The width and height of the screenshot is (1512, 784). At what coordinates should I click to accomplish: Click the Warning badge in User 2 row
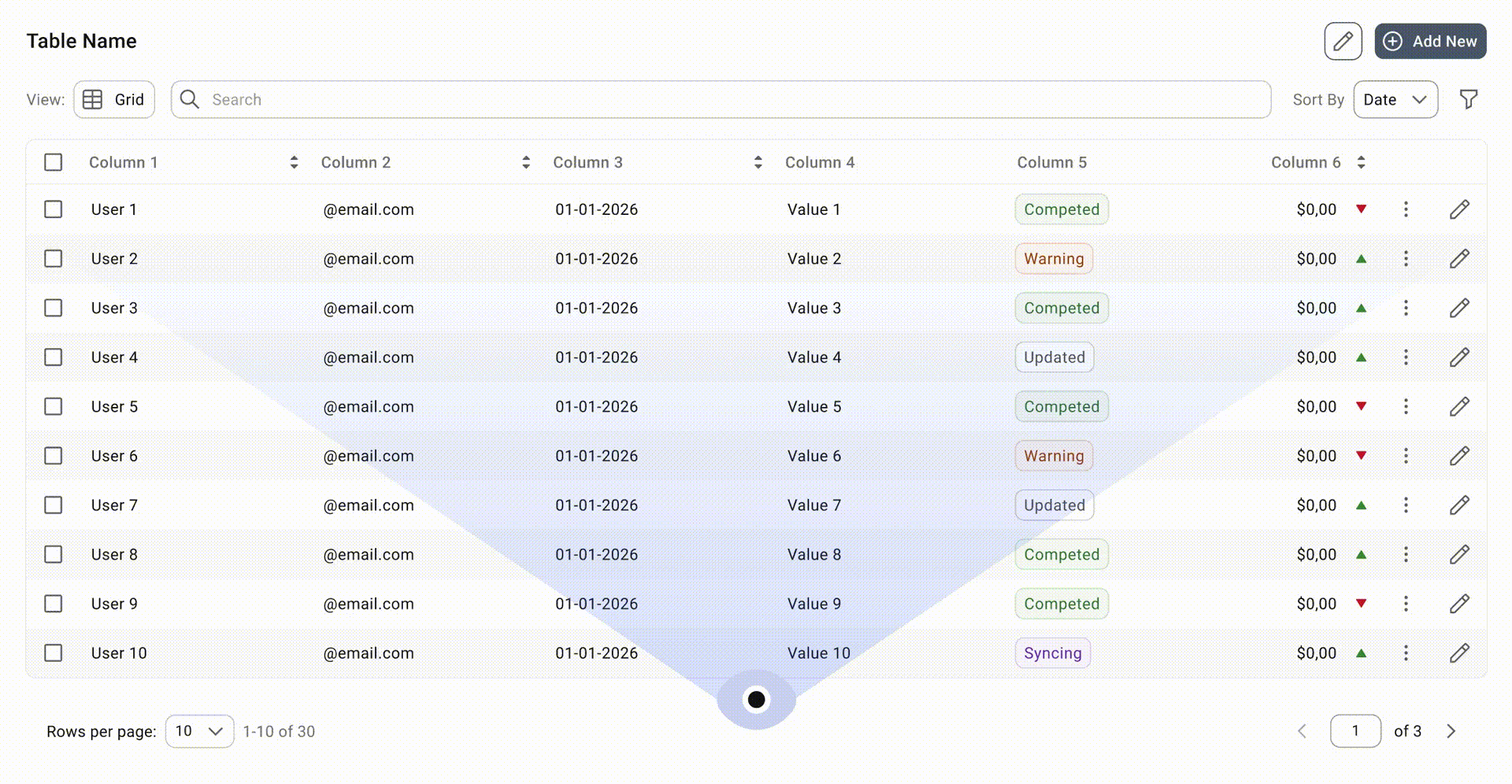tap(1054, 258)
